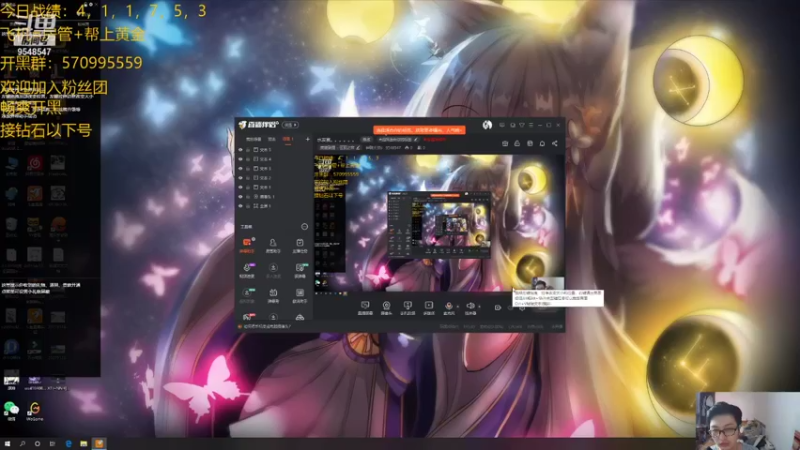Mute the speaker in bottom toolbar

(x=470, y=307)
